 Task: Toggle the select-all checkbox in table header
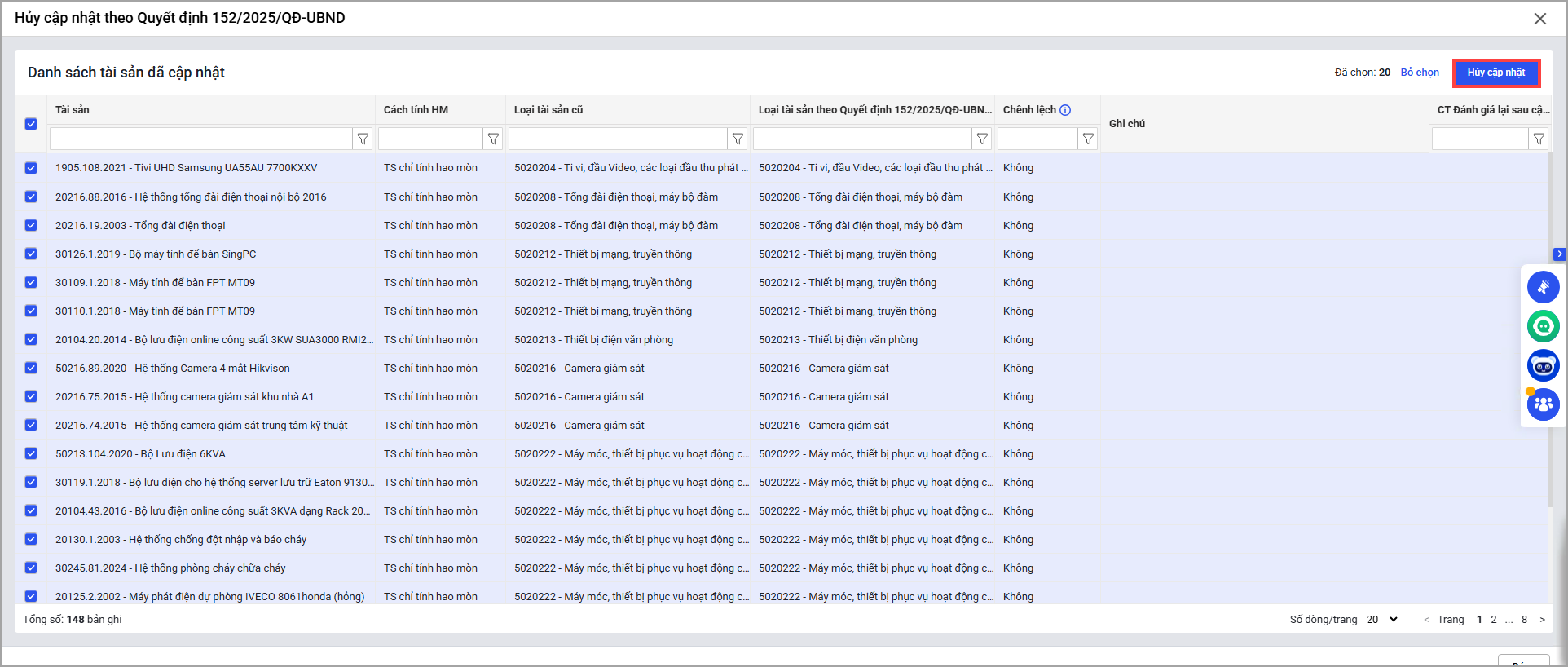coord(31,124)
